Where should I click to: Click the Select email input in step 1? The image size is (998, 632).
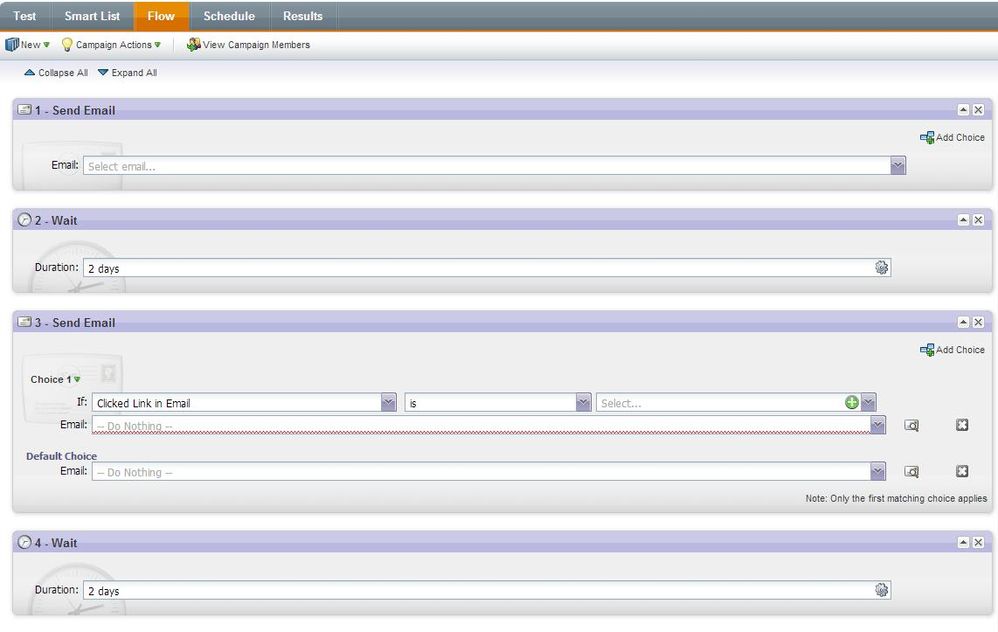[x=487, y=166]
